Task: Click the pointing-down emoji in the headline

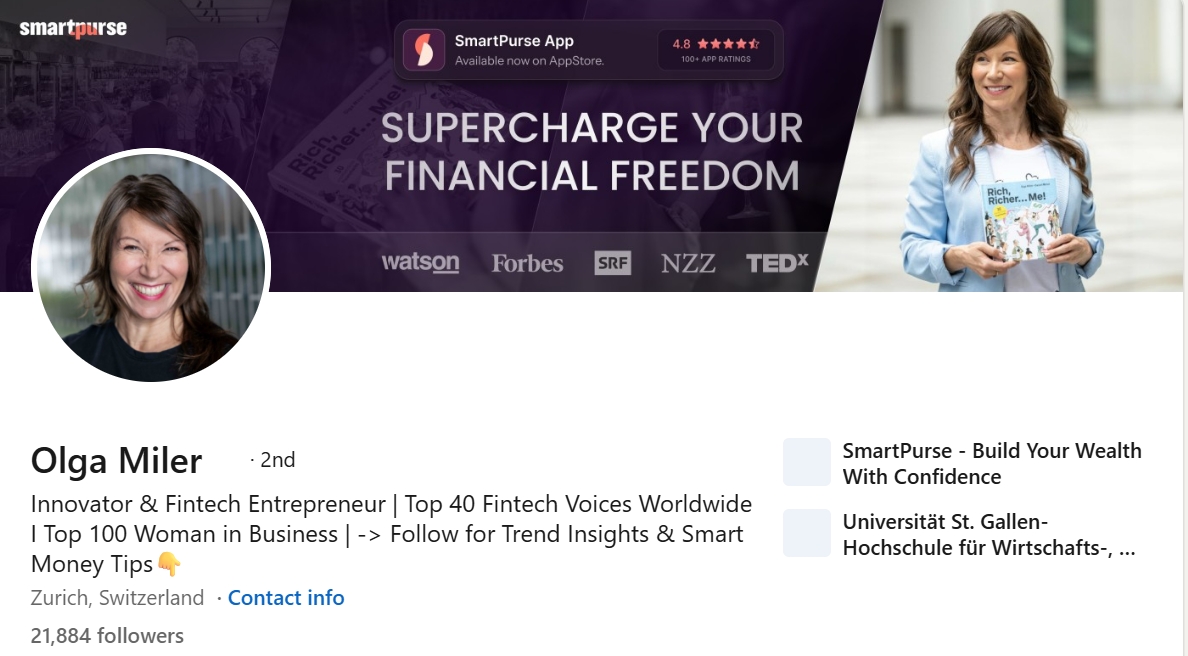Action: 169,564
